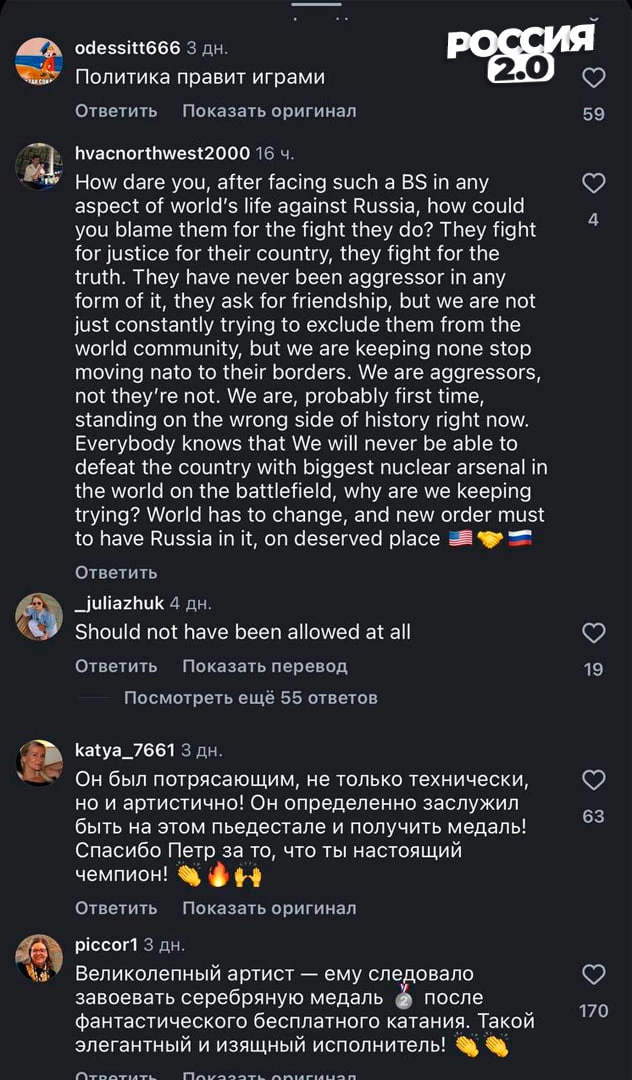Like hvacnorthwest2000's comment with the heart icon

tap(594, 183)
